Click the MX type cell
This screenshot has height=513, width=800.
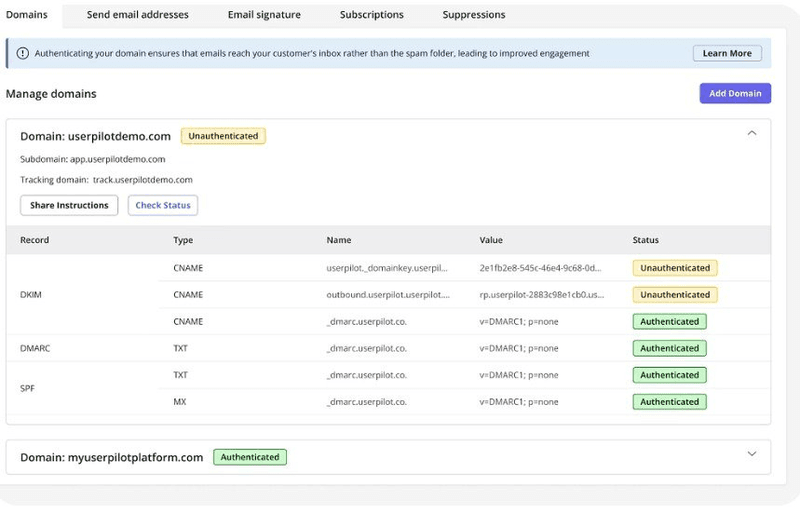point(180,402)
